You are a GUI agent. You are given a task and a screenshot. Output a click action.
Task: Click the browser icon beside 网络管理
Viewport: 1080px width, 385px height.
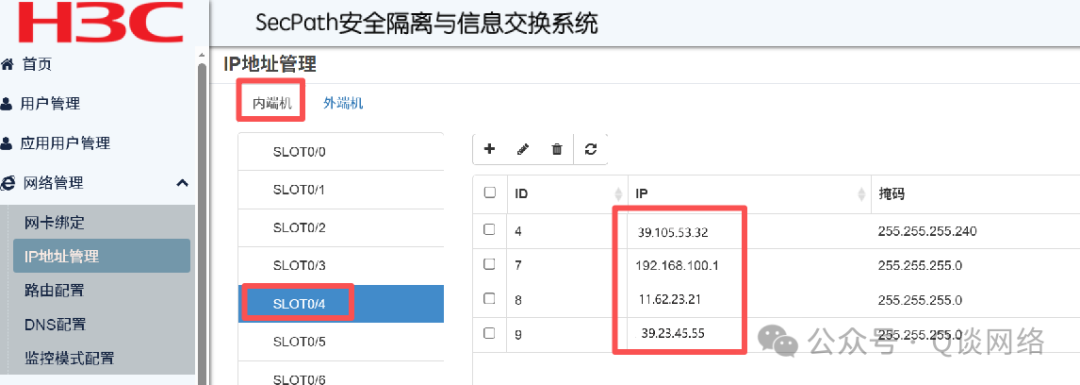click(8, 183)
